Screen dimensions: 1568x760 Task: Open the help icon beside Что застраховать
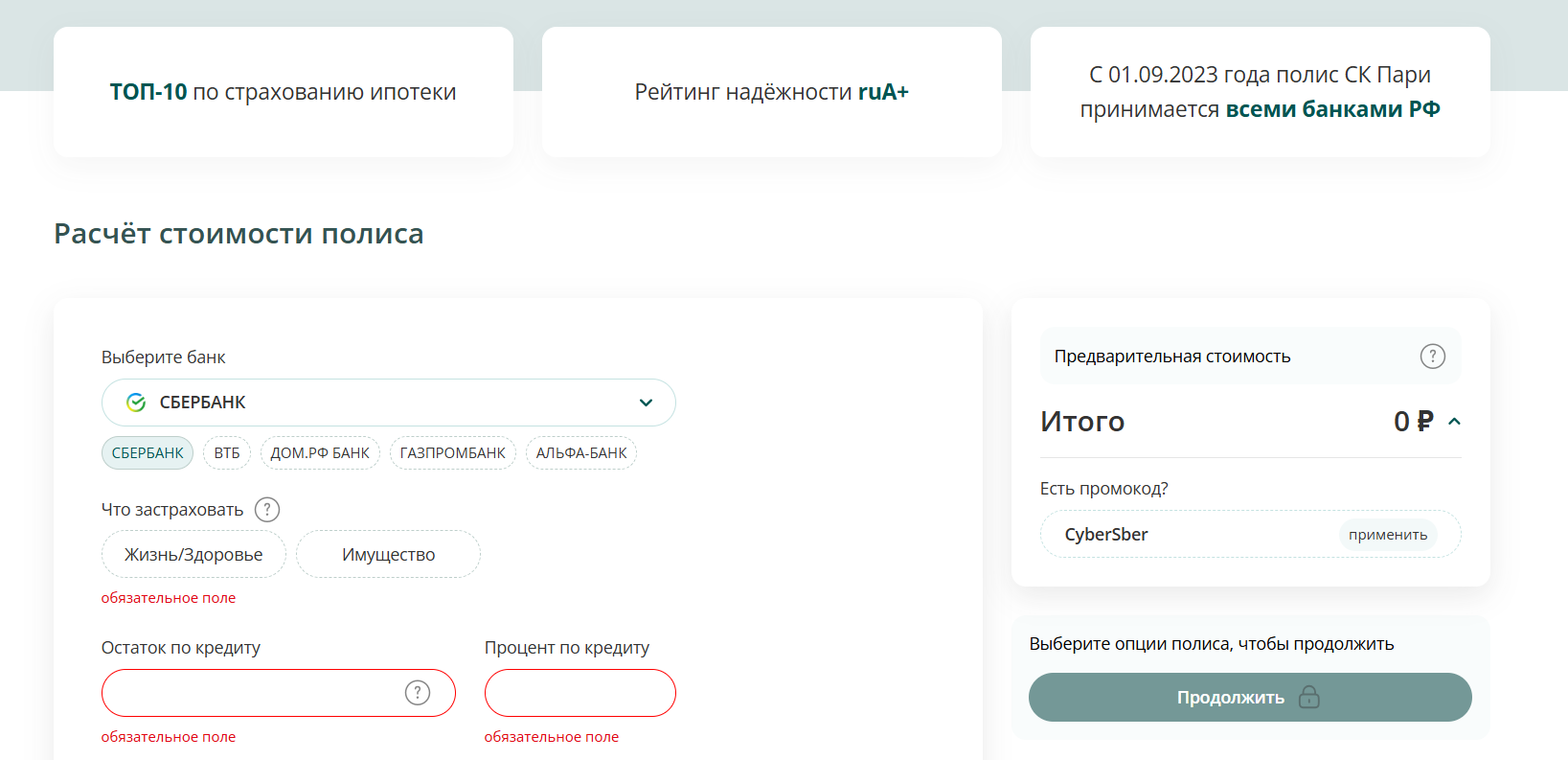point(267,510)
